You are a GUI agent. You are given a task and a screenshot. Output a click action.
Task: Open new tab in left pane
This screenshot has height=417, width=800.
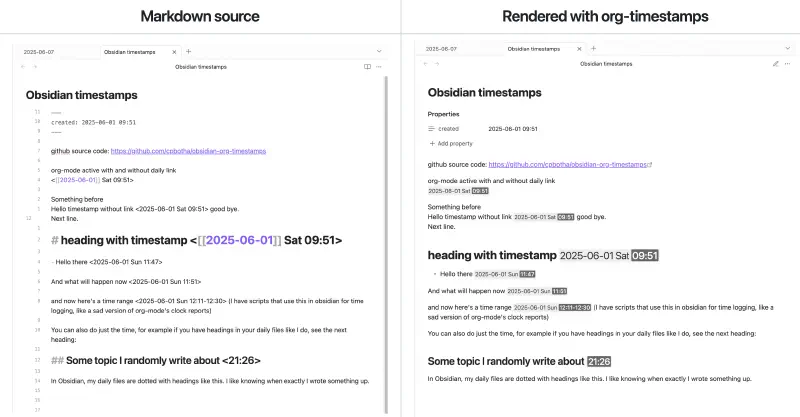click(x=188, y=50)
